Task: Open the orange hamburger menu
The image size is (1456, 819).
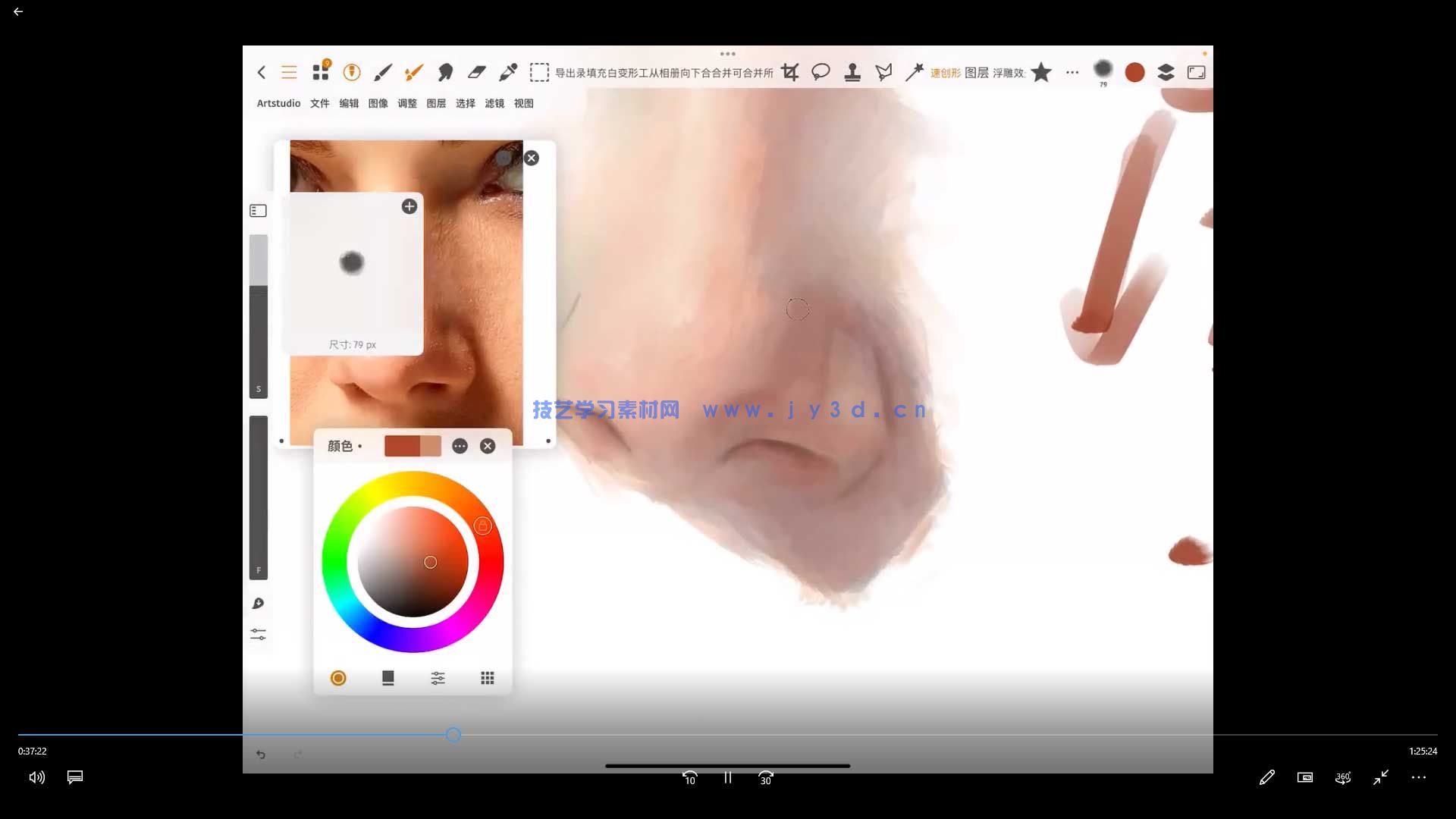Action: click(x=289, y=72)
